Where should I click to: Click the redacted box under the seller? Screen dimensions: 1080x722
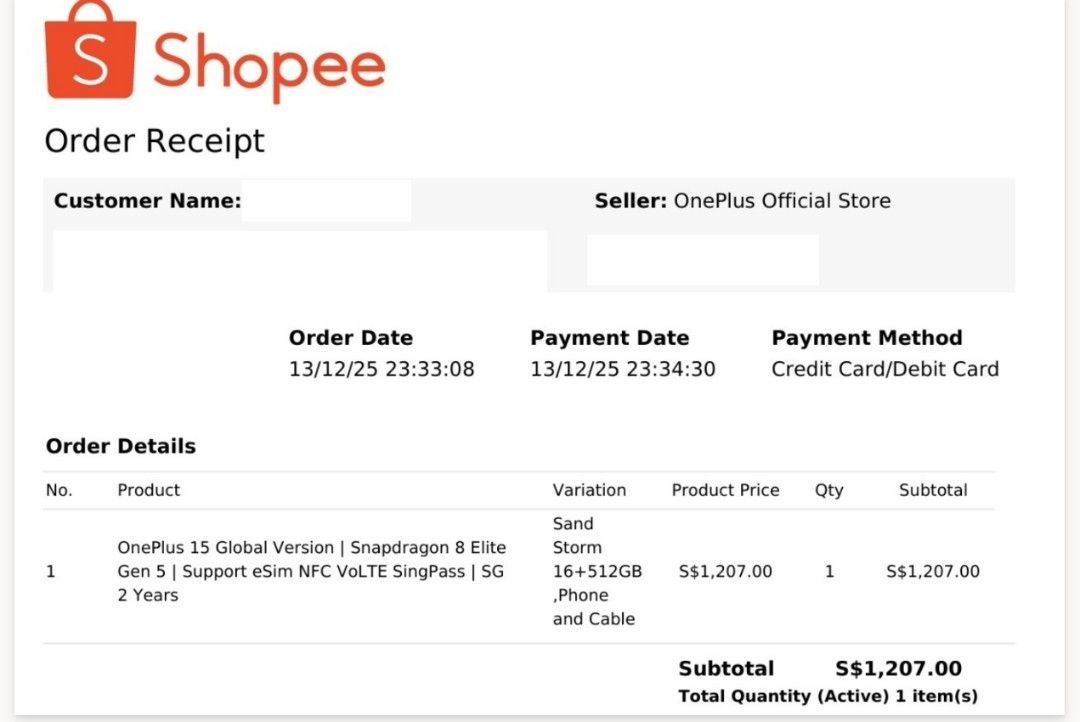[702, 260]
